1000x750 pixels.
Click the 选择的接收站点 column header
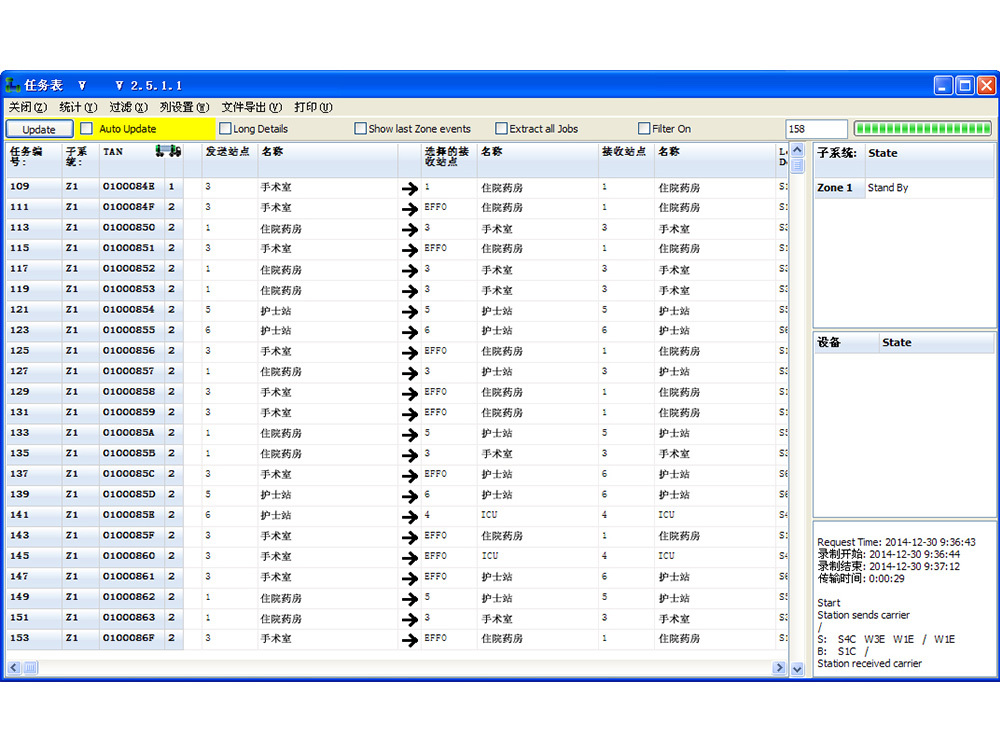[449, 159]
